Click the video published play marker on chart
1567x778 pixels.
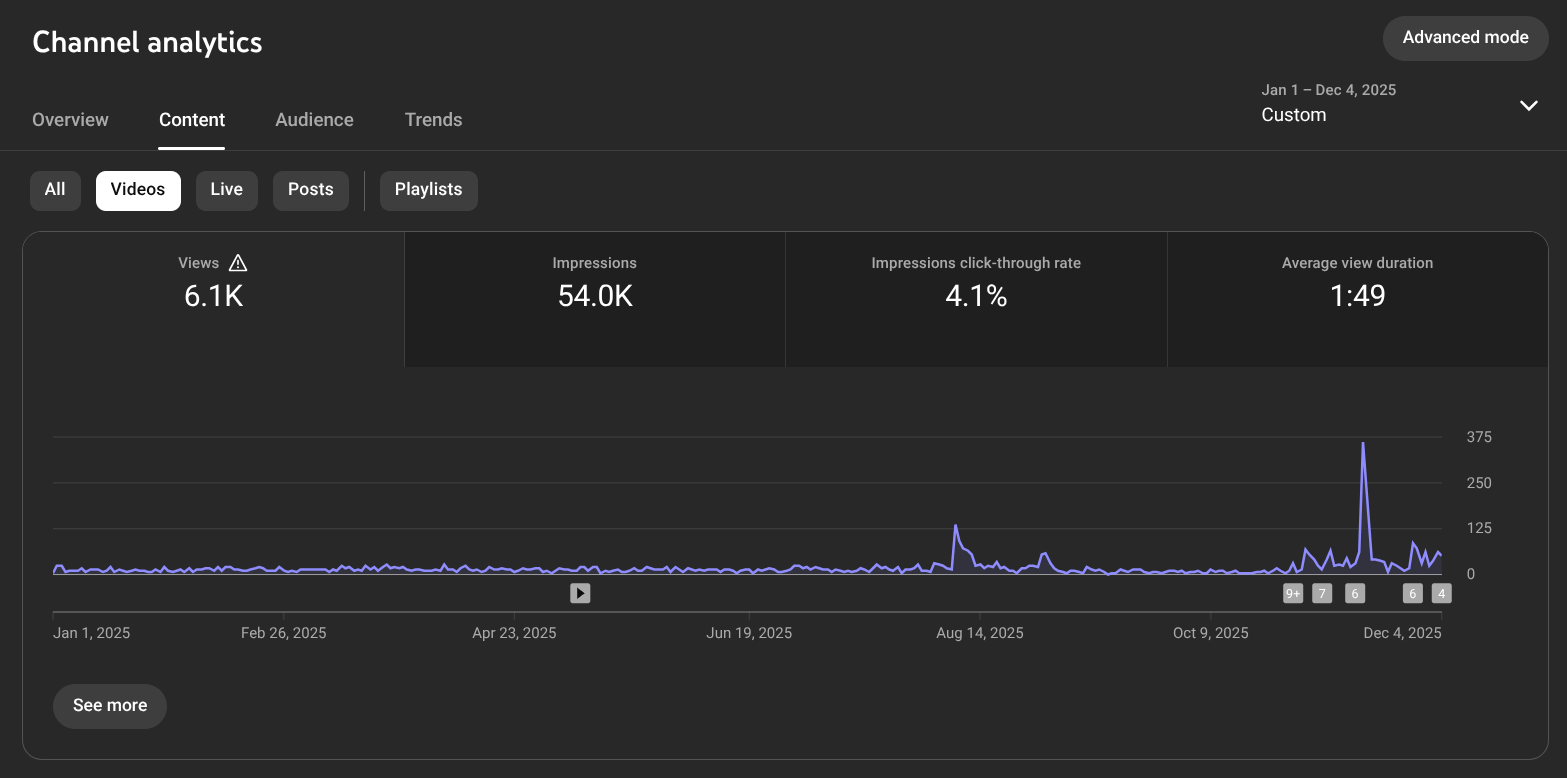point(580,593)
